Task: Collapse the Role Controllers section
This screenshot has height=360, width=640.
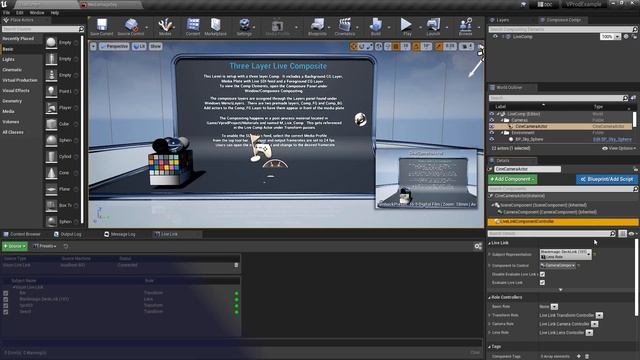Action: click(489, 298)
